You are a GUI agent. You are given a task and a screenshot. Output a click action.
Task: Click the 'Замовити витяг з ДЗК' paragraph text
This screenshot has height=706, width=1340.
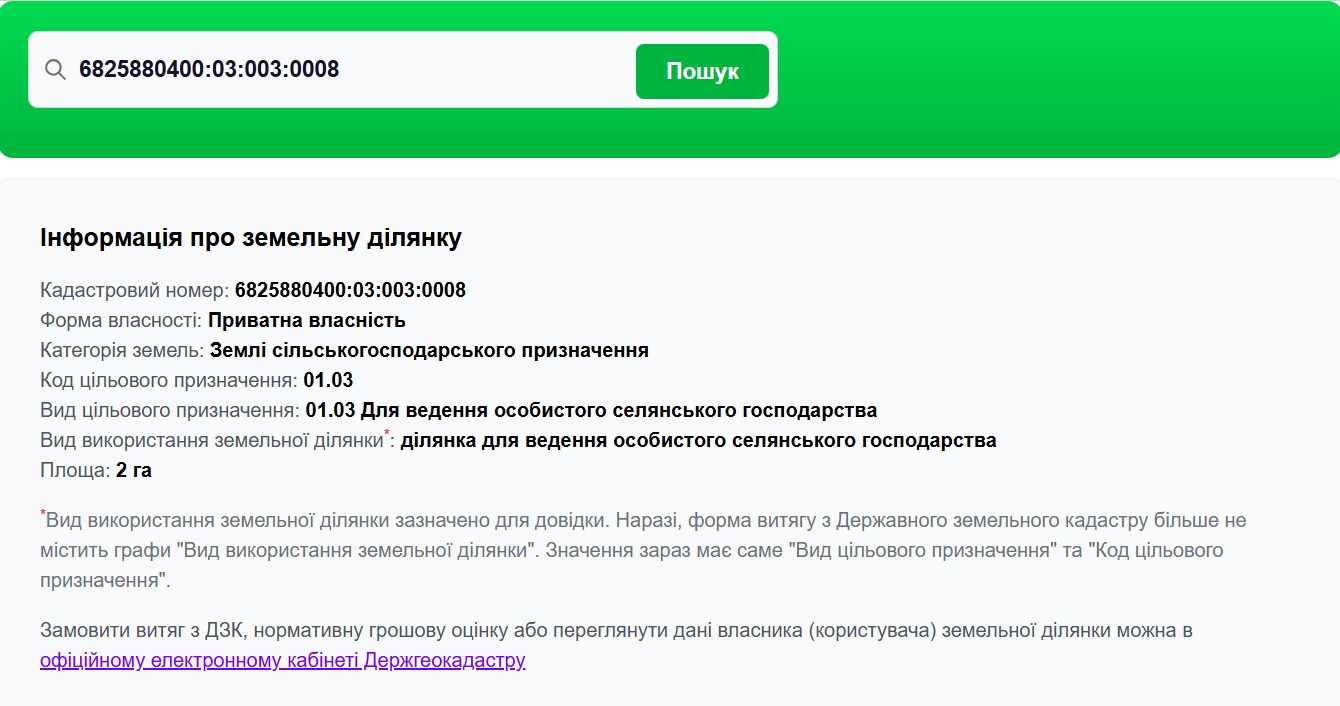[x=615, y=631]
